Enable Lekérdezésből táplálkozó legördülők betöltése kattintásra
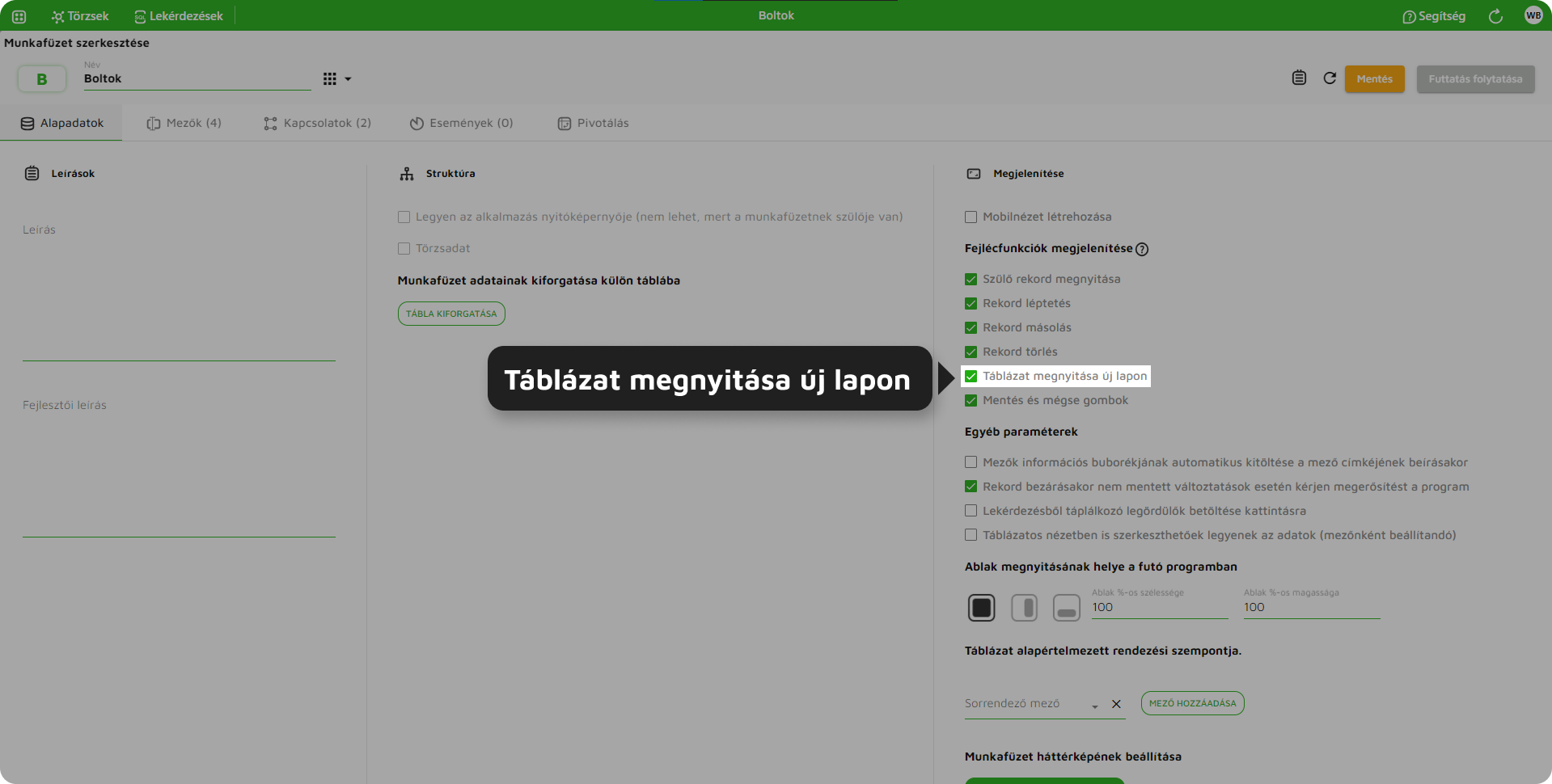This screenshot has height=784, width=1552. pos(971,511)
